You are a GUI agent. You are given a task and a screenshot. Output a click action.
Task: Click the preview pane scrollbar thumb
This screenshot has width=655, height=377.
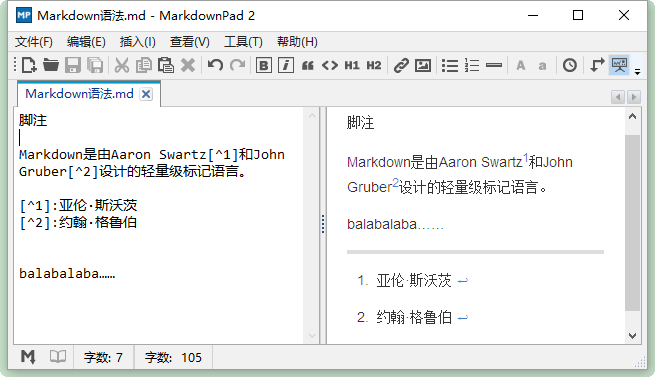[x=632, y=222]
